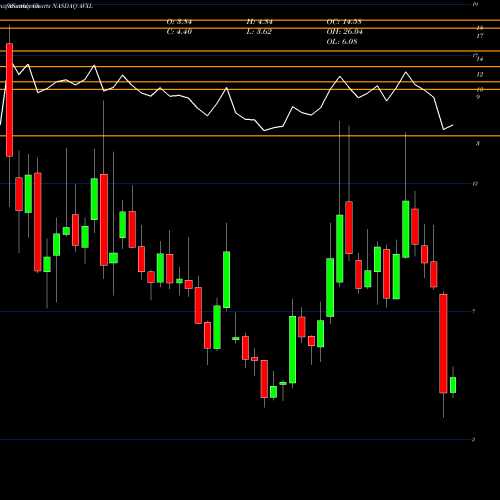Screen dimensions: 500x500
Task: Click the 14 price axis label
Action: click(x=480, y=59)
